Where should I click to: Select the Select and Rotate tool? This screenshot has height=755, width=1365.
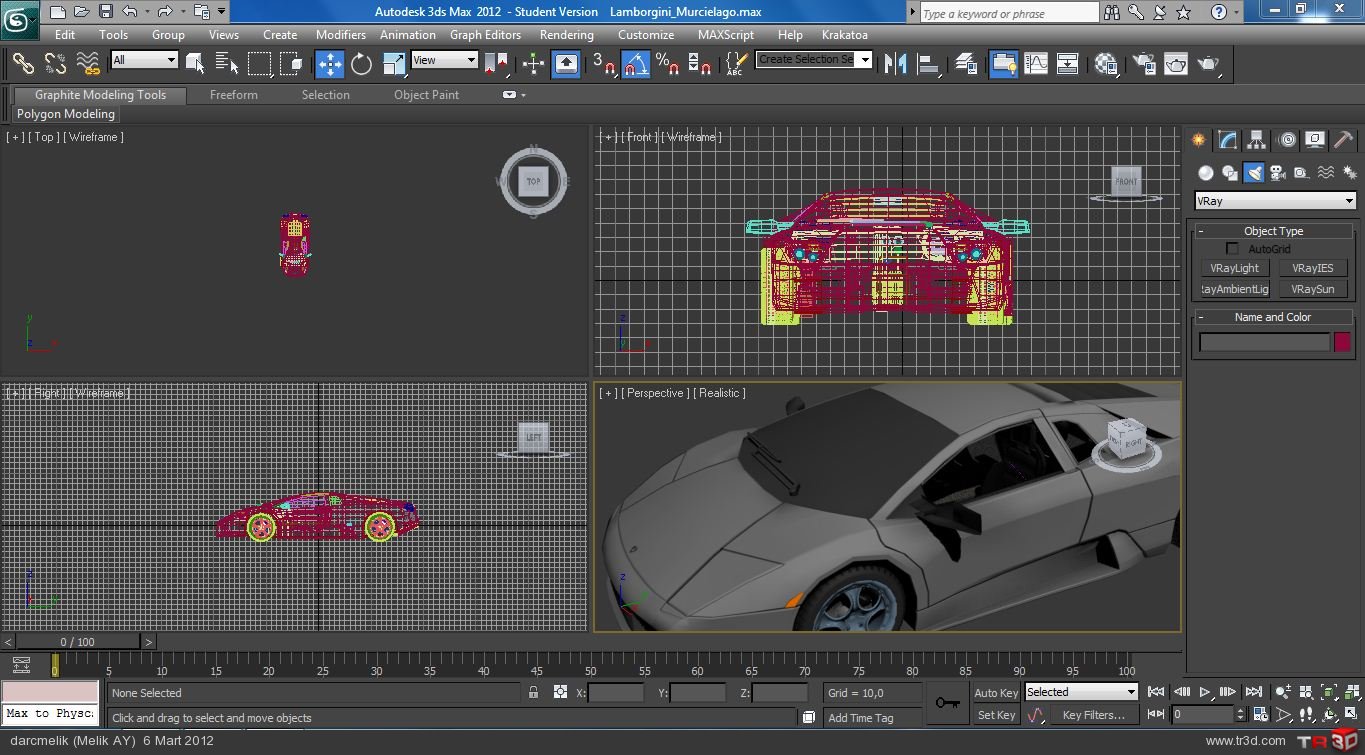(361, 64)
